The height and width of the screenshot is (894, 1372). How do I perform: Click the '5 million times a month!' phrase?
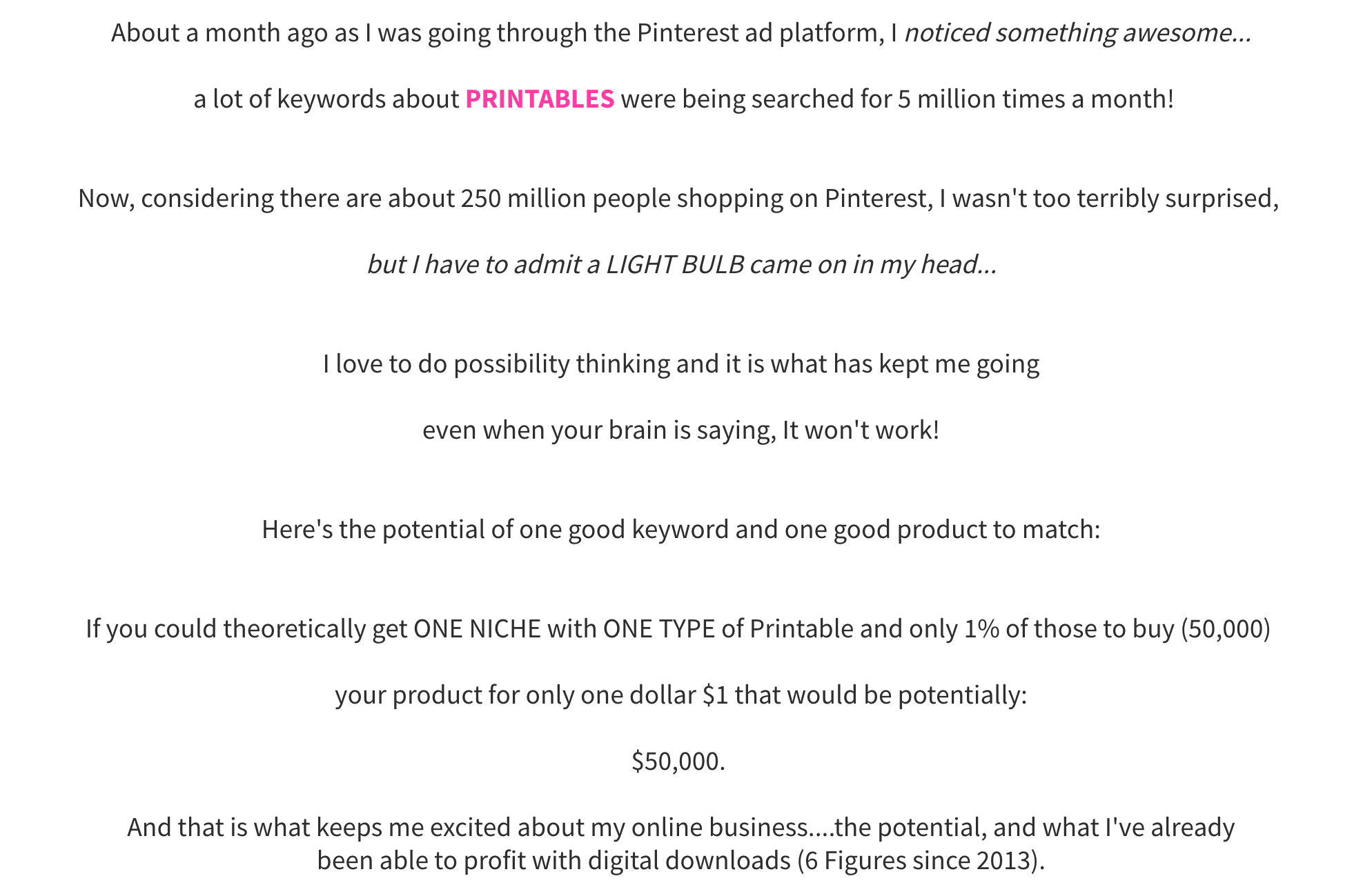(1035, 99)
